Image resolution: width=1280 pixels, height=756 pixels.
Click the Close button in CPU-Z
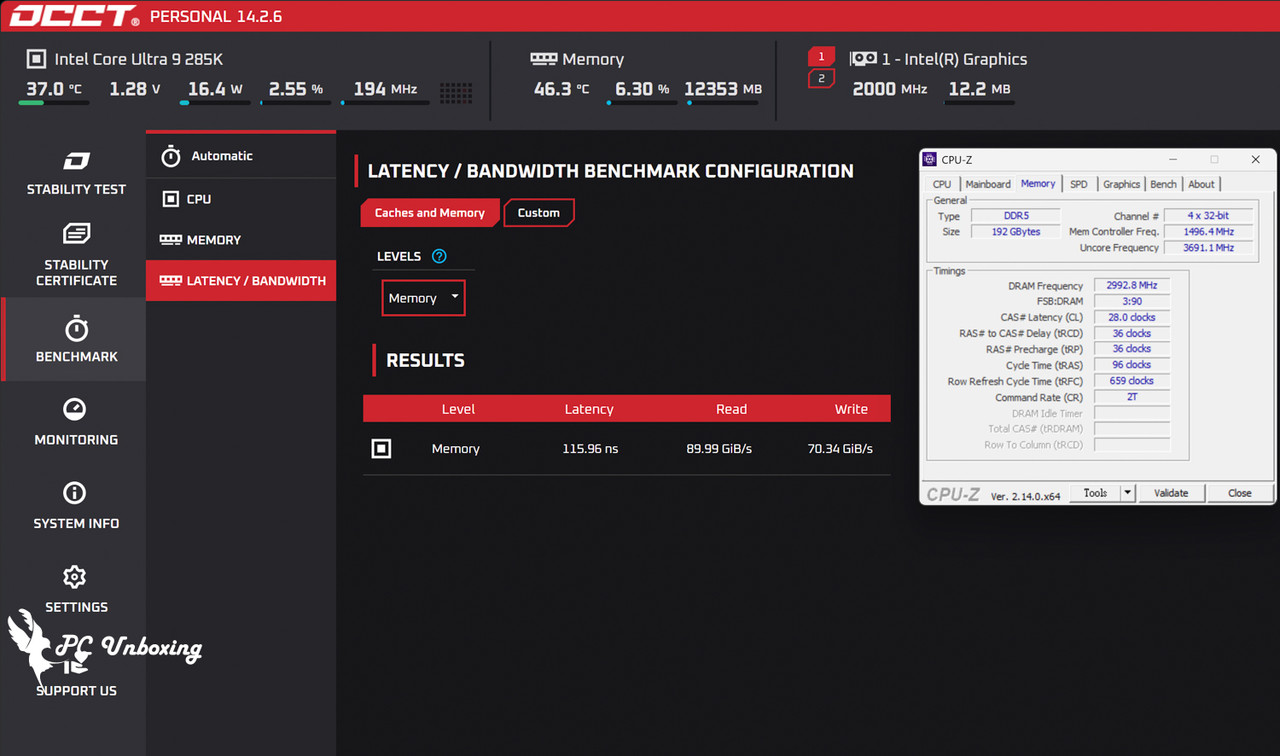coord(1240,493)
